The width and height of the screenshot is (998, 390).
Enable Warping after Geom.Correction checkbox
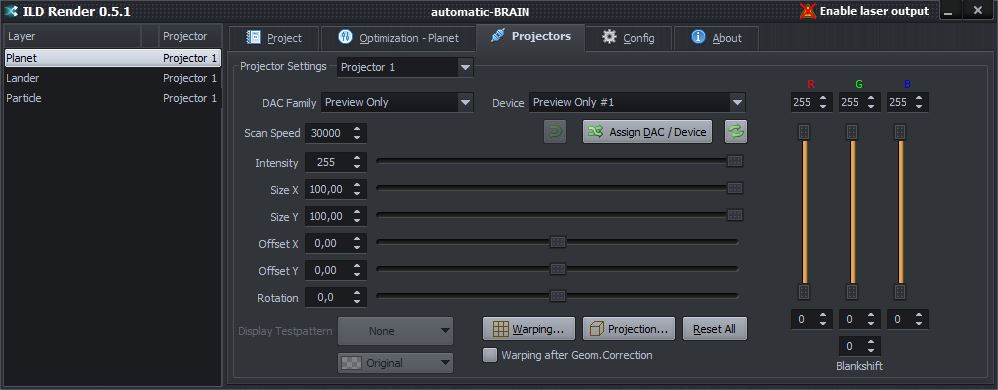pos(489,355)
